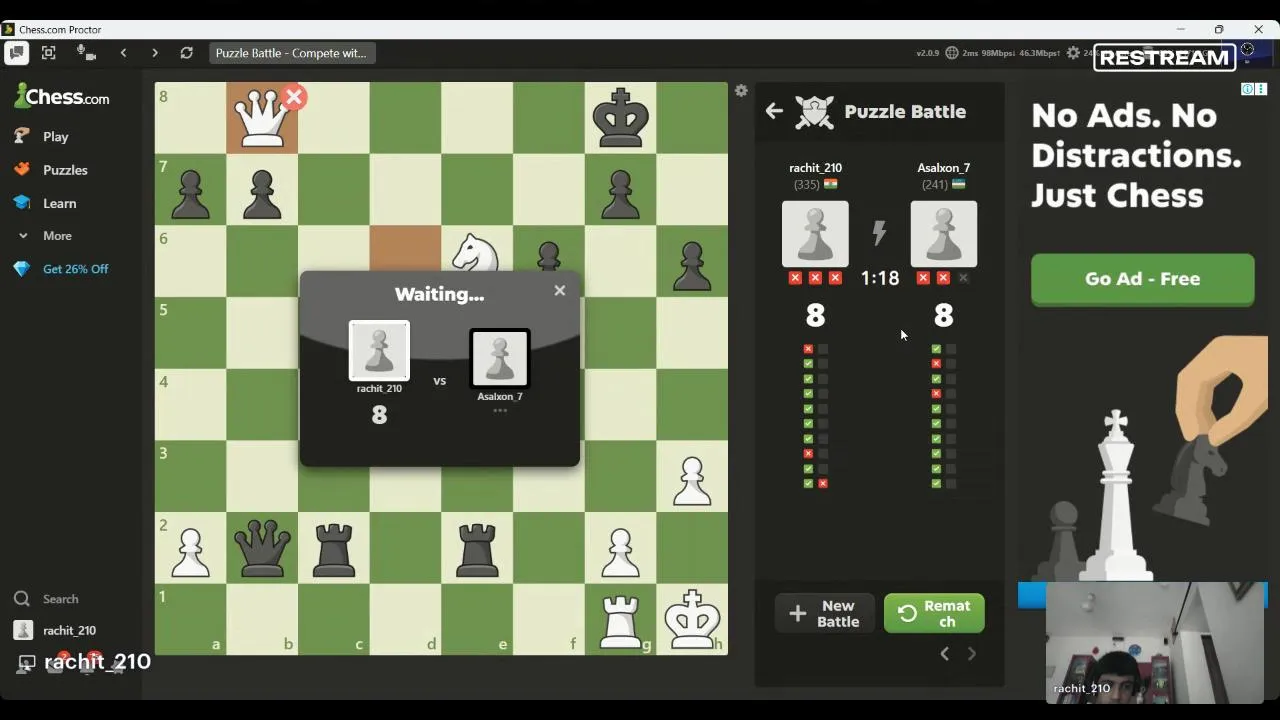
Task: Click the Go Ad - Free button
Action: point(1143,279)
